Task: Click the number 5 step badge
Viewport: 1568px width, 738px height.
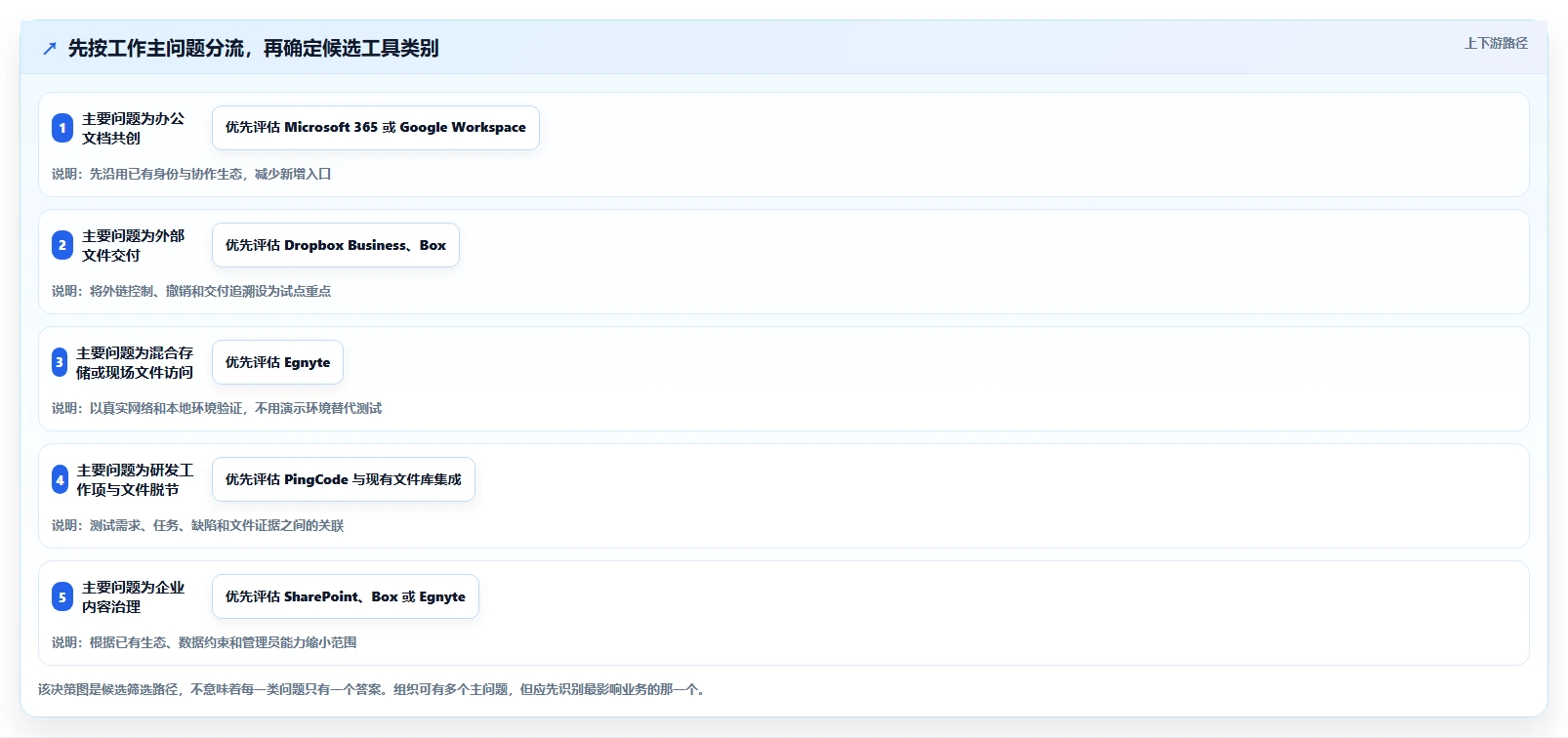Action: pyautogui.click(x=62, y=596)
